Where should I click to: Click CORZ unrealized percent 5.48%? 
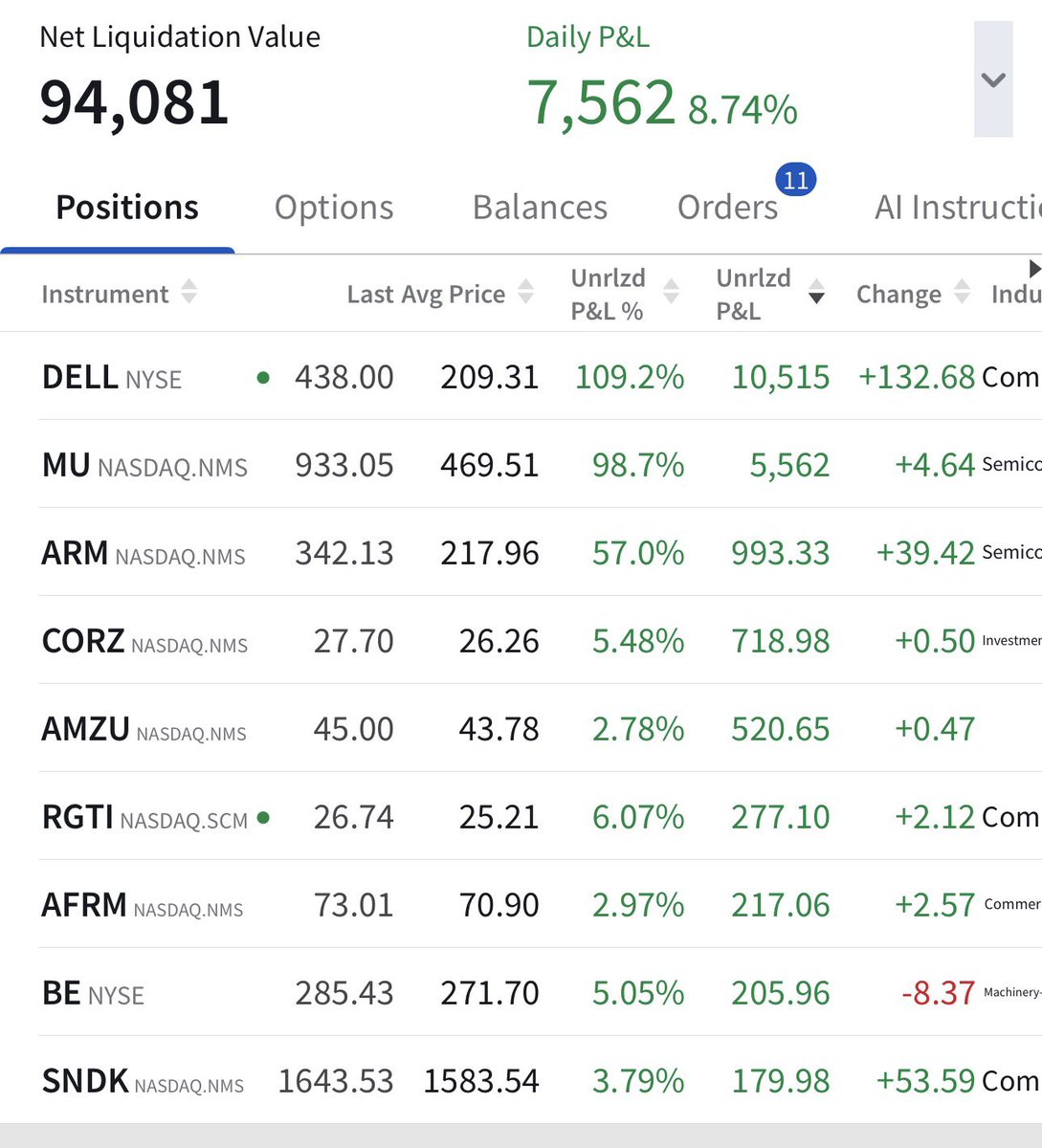point(638,641)
